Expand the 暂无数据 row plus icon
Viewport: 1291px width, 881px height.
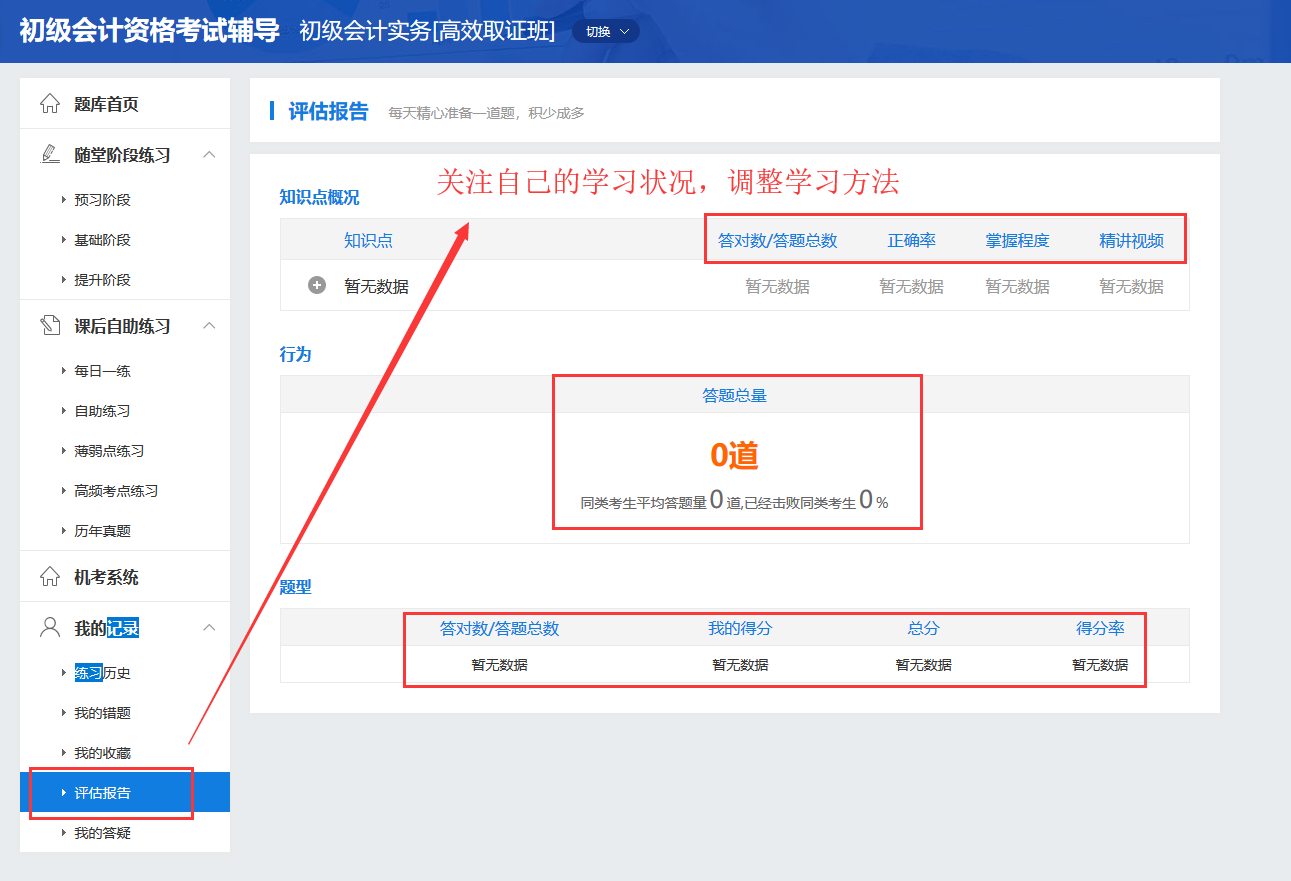pos(317,286)
